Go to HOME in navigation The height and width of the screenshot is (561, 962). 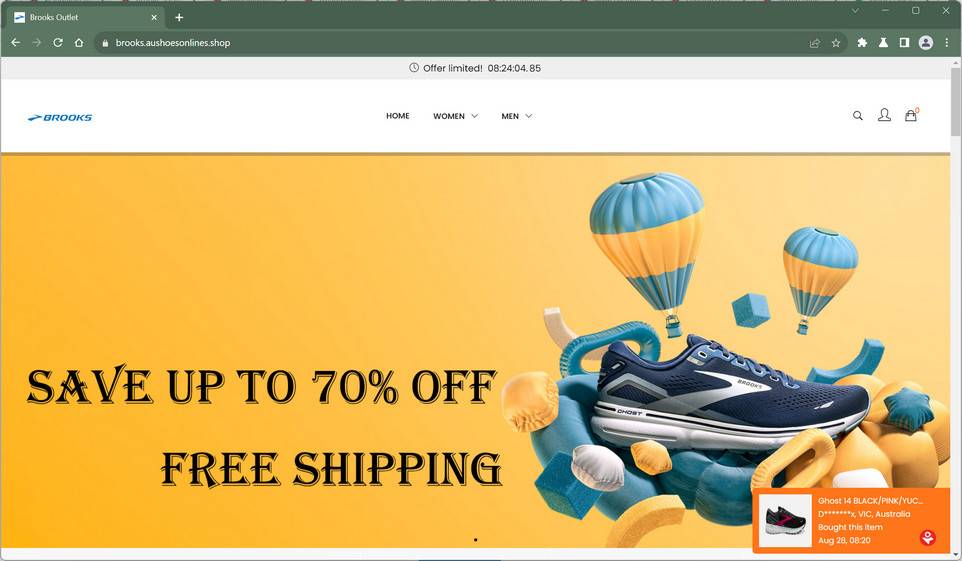click(x=398, y=115)
